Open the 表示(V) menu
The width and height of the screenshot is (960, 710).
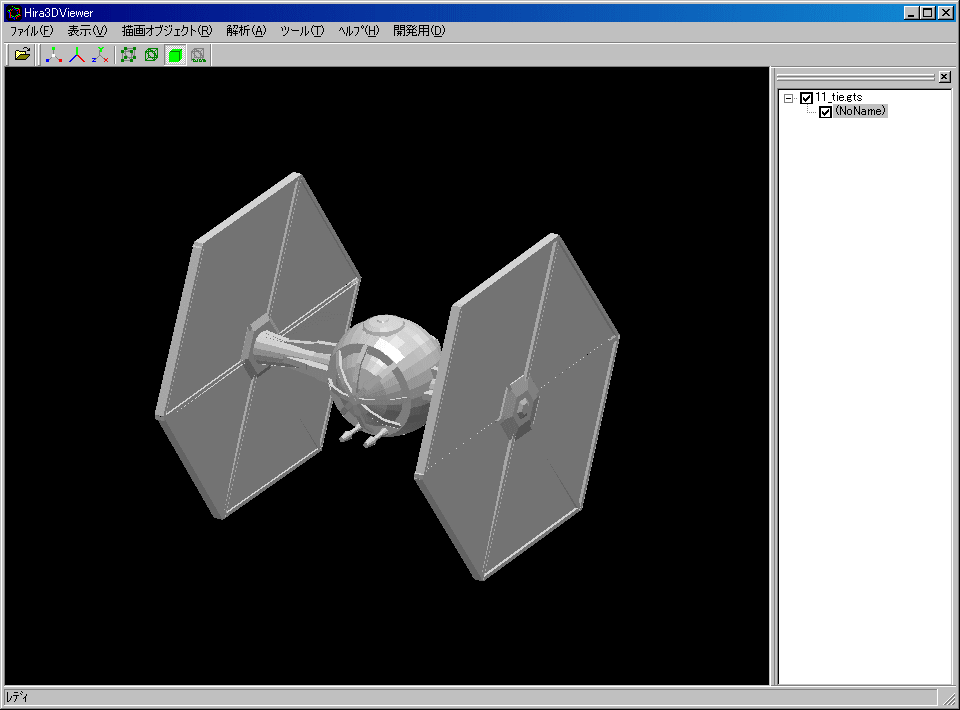coord(87,31)
